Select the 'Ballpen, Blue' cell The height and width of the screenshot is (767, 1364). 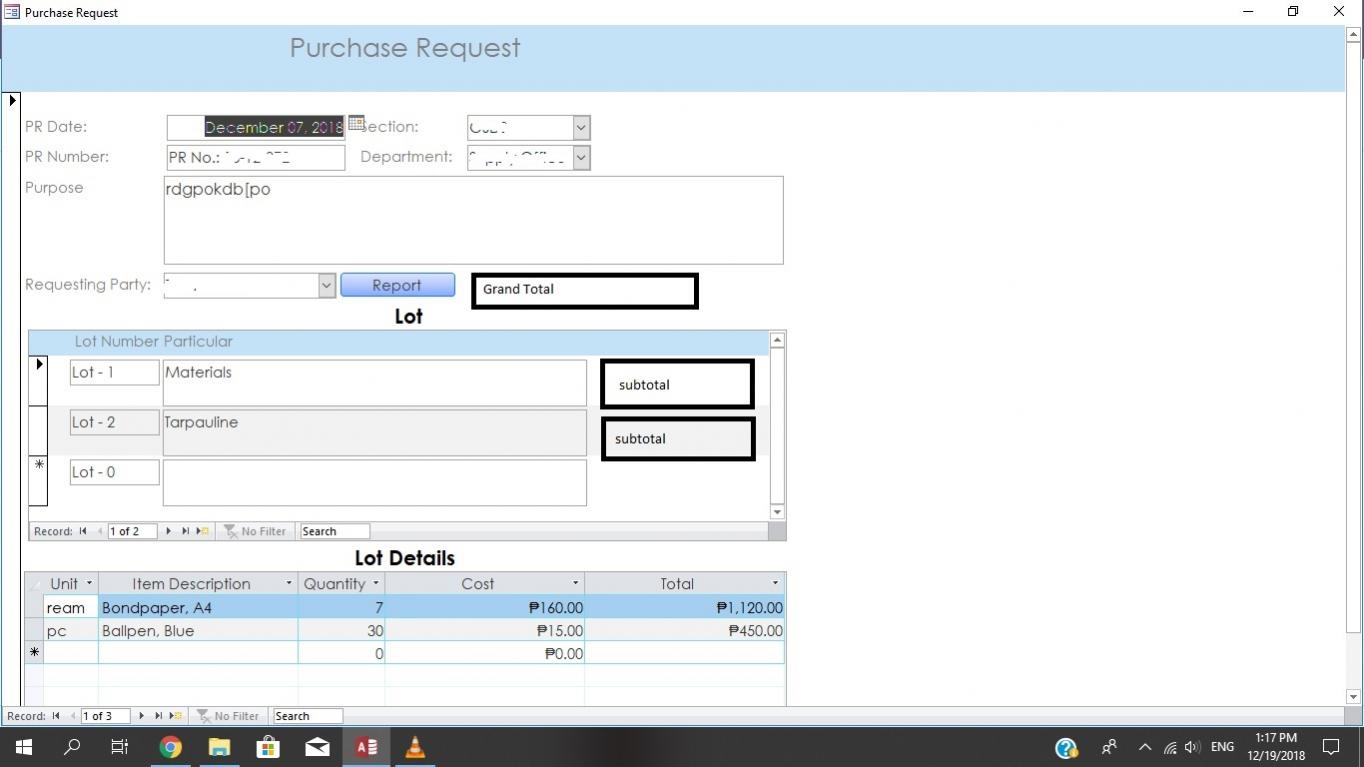pyautogui.click(x=198, y=630)
